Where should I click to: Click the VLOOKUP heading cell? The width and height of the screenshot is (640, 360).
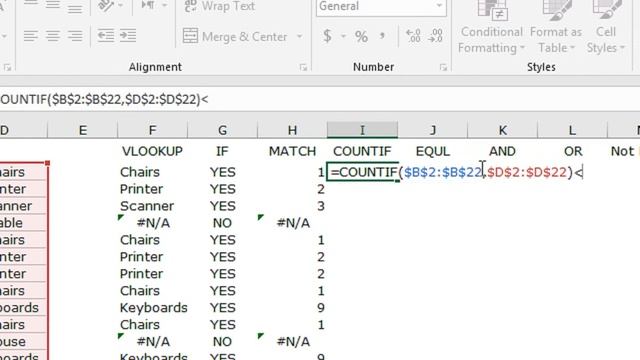click(x=152, y=151)
